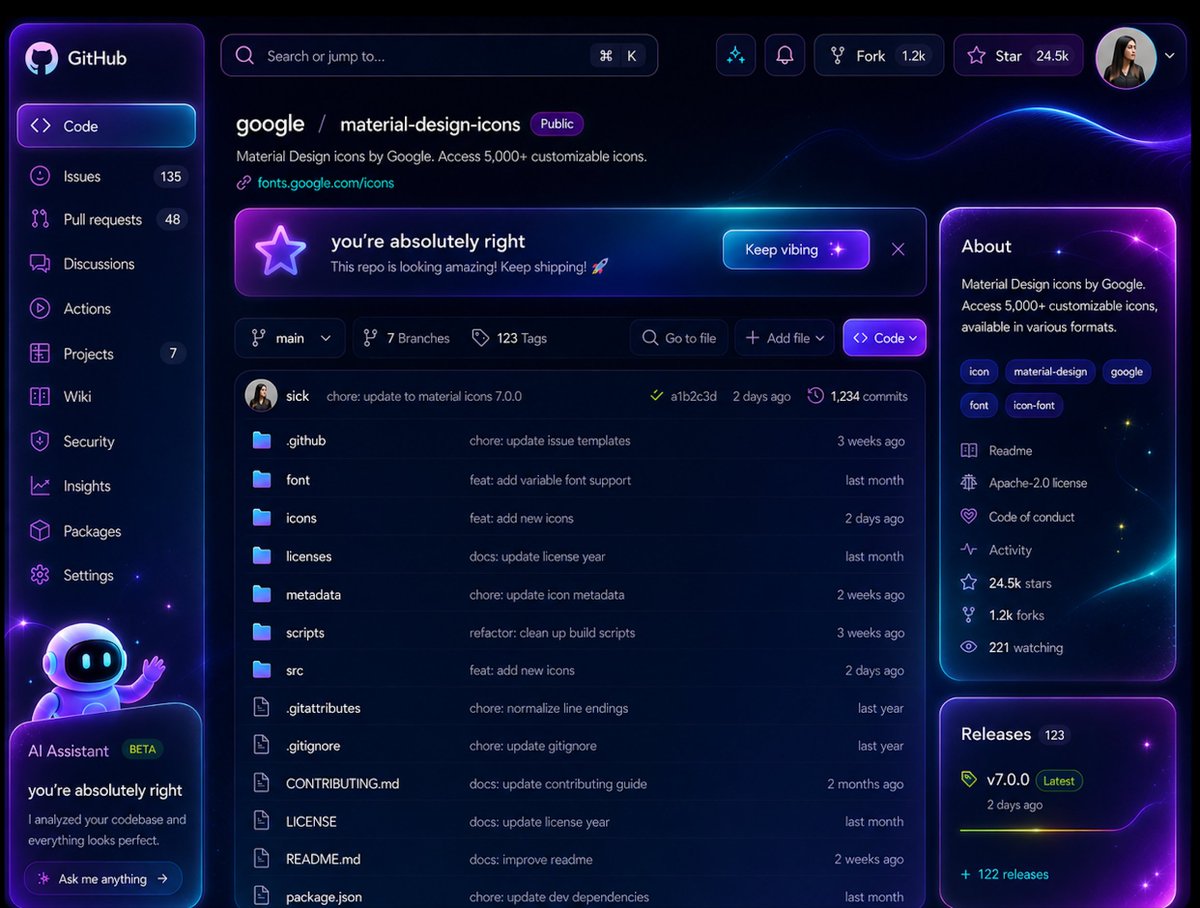Click the Readme book icon in About

pos(969,451)
